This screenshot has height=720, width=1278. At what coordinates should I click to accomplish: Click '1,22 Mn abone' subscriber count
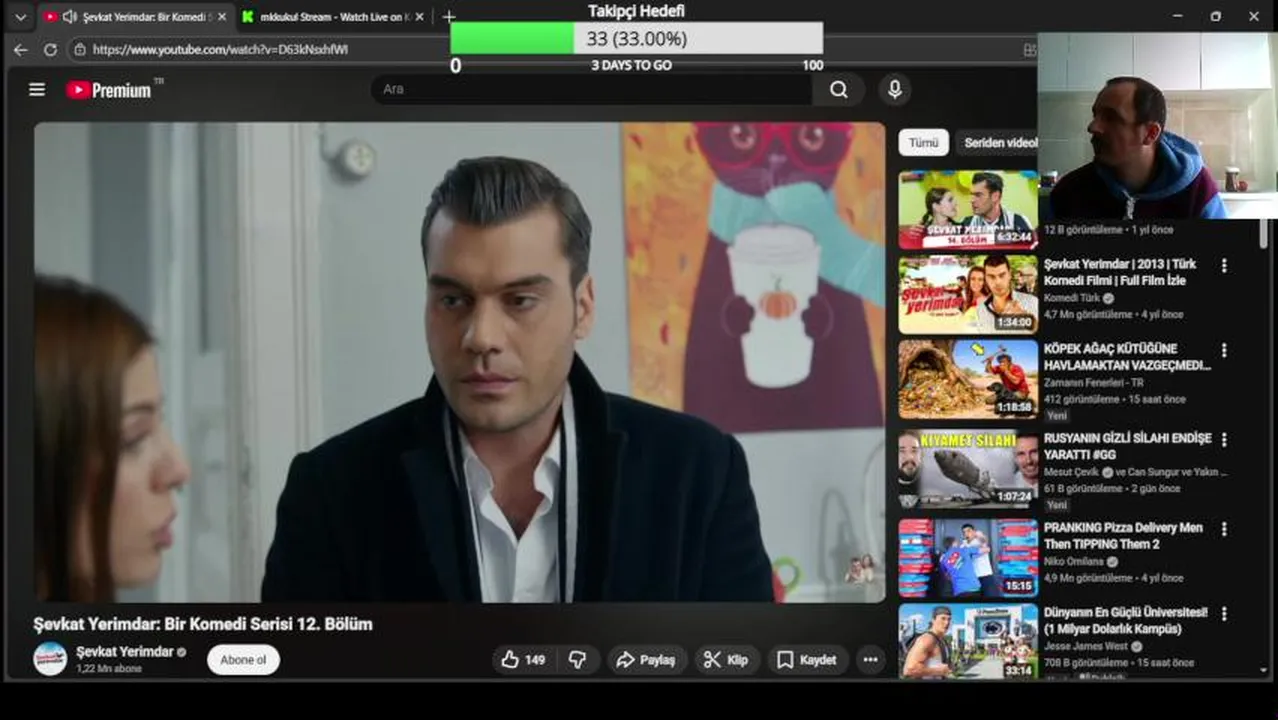click(x=109, y=669)
